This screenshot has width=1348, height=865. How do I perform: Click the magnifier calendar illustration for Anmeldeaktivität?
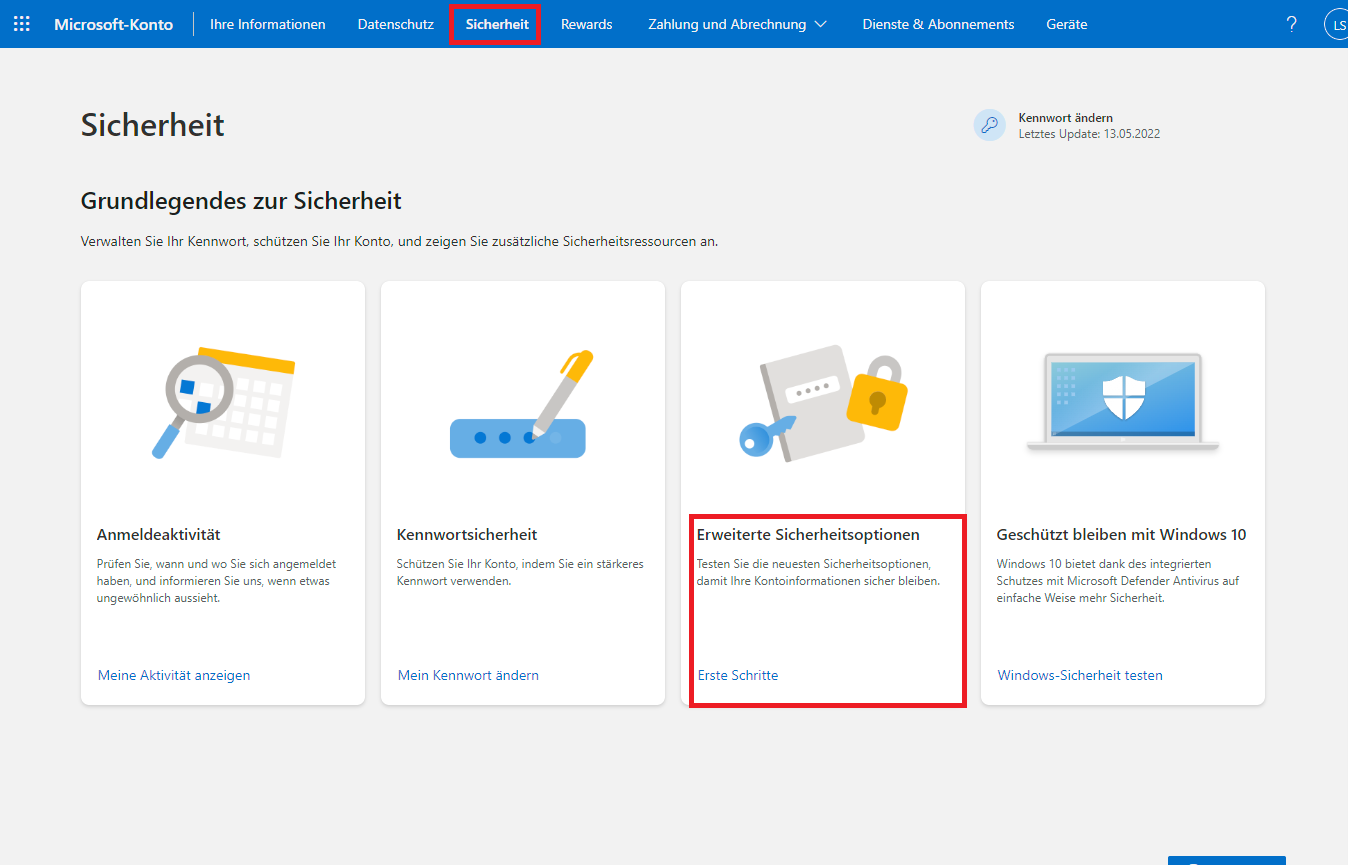point(223,404)
